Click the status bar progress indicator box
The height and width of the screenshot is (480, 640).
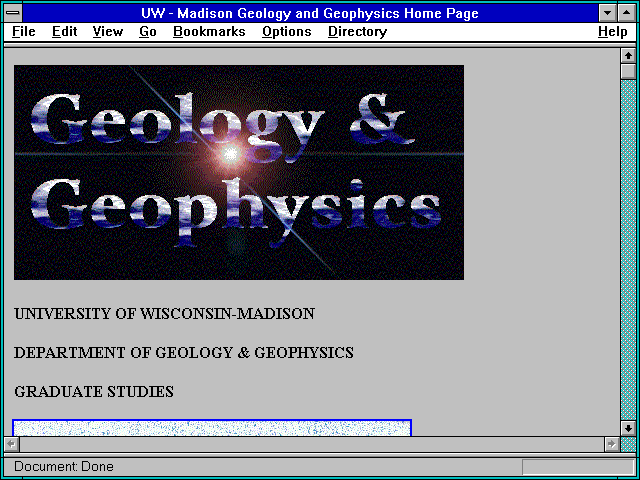578,467
